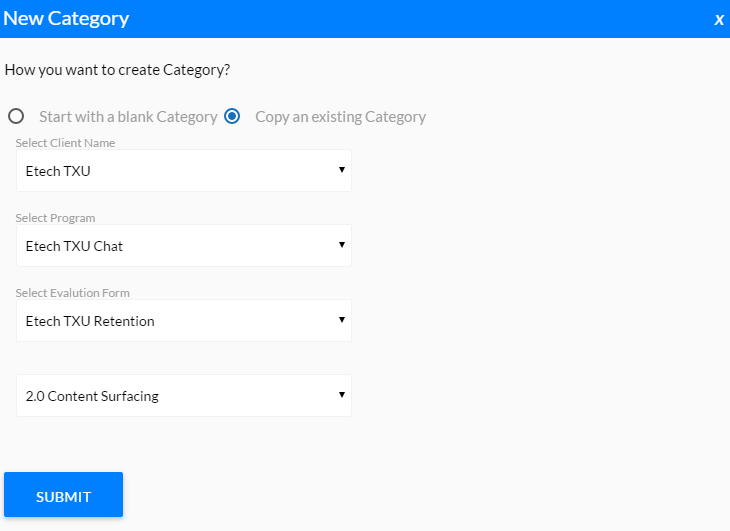
Task: Click the arrow on the 2.0 Content Surfacing dropdown
Action: click(x=342, y=394)
